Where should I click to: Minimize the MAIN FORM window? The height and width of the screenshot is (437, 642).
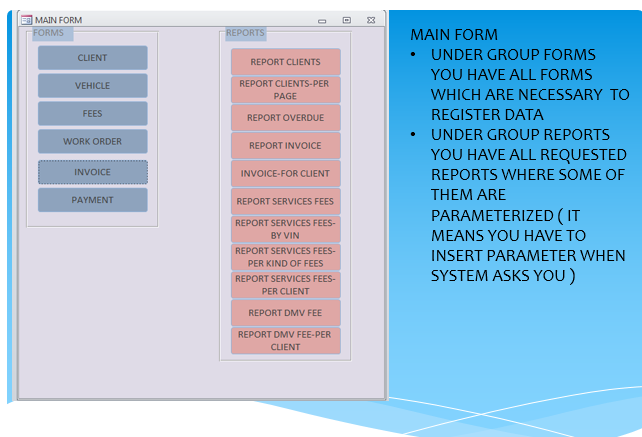[x=322, y=20]
